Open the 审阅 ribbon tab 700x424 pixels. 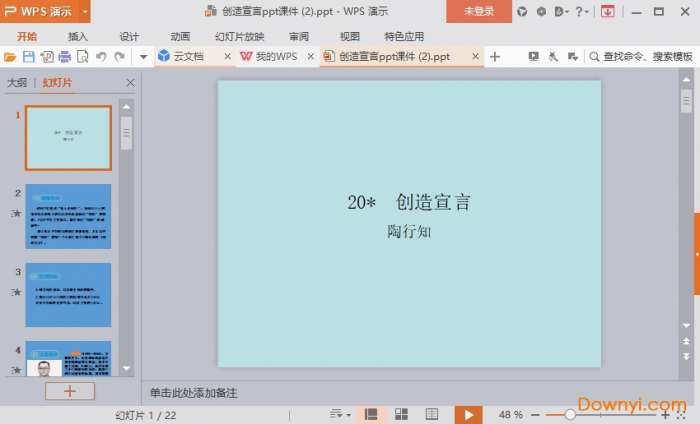point(299,37)
